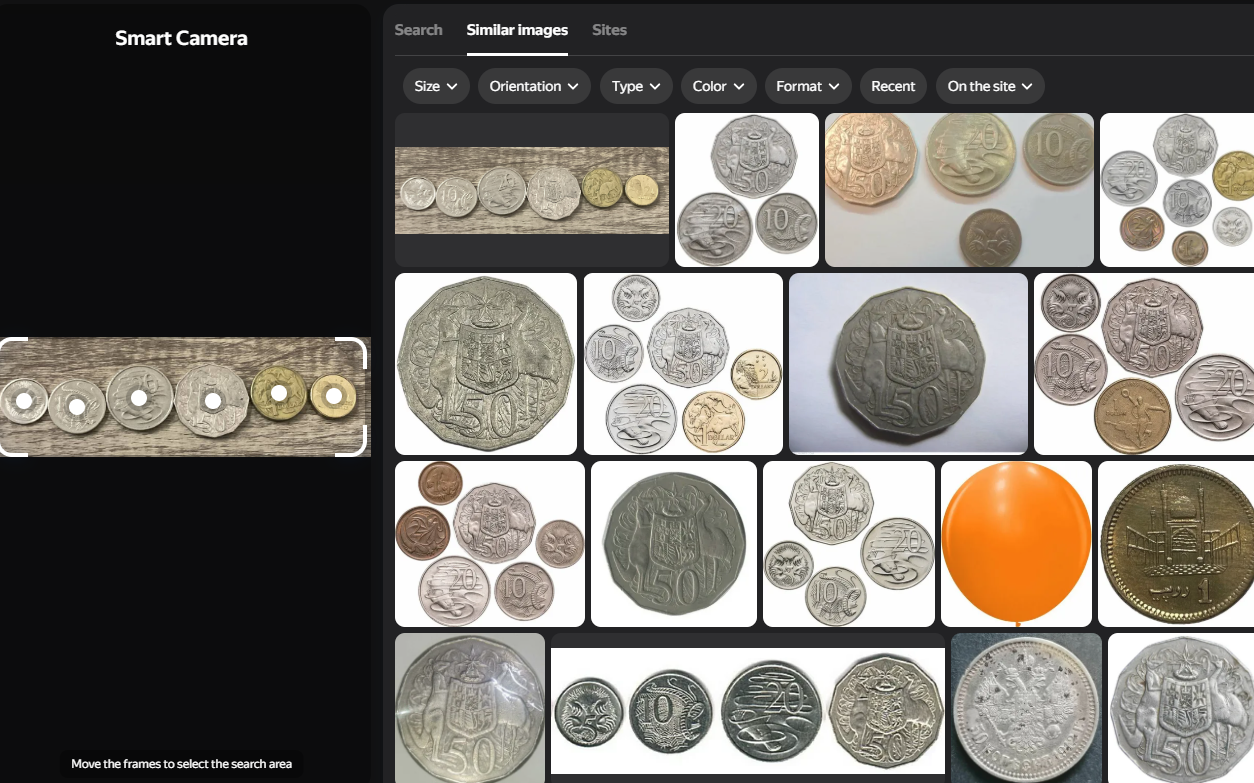1254x783 pixels.
Task: Expand the Type filter dropdown
Action: pyautogui.click(x=636, y=86)
